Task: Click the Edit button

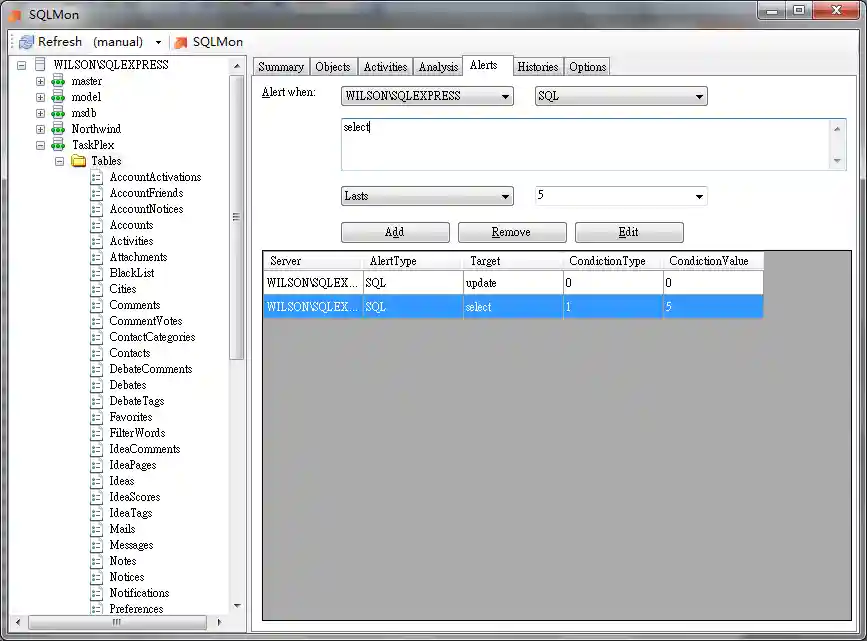Action: pos(629,232)
